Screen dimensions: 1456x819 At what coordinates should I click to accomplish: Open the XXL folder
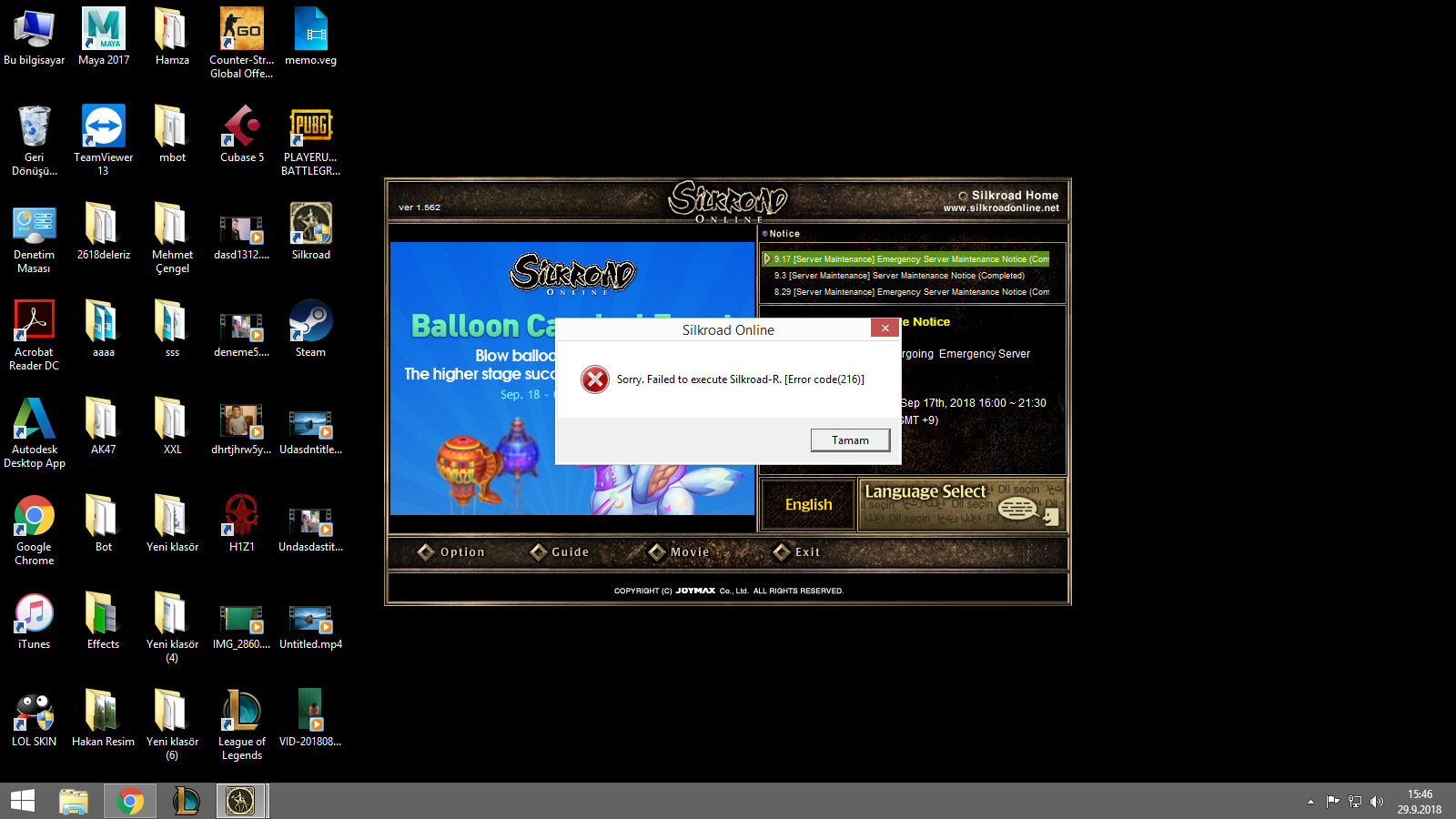(172, 426)
